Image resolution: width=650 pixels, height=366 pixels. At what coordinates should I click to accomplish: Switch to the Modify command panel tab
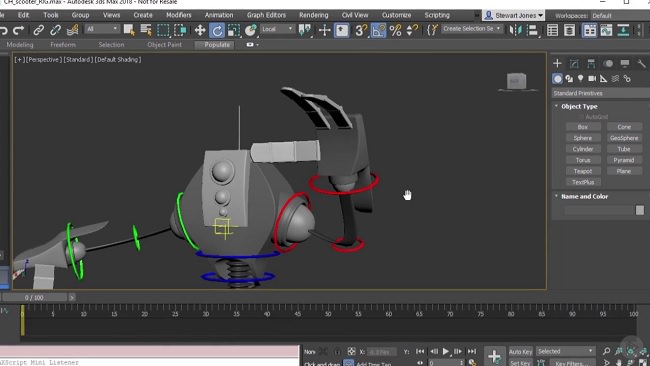click(574, 63)
